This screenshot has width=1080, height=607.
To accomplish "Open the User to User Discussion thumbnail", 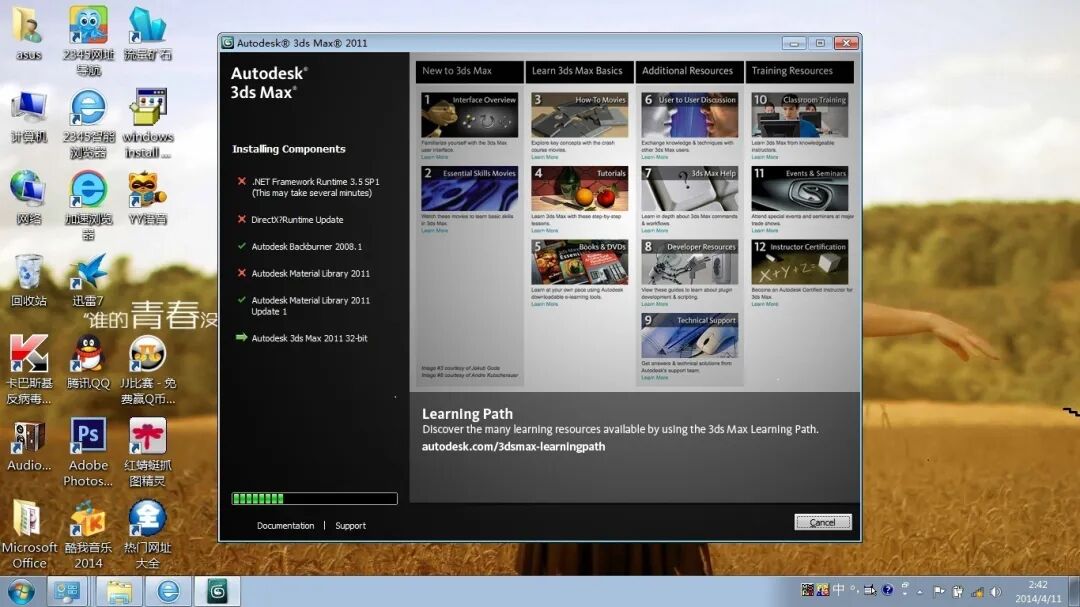I will pos(689,115).
